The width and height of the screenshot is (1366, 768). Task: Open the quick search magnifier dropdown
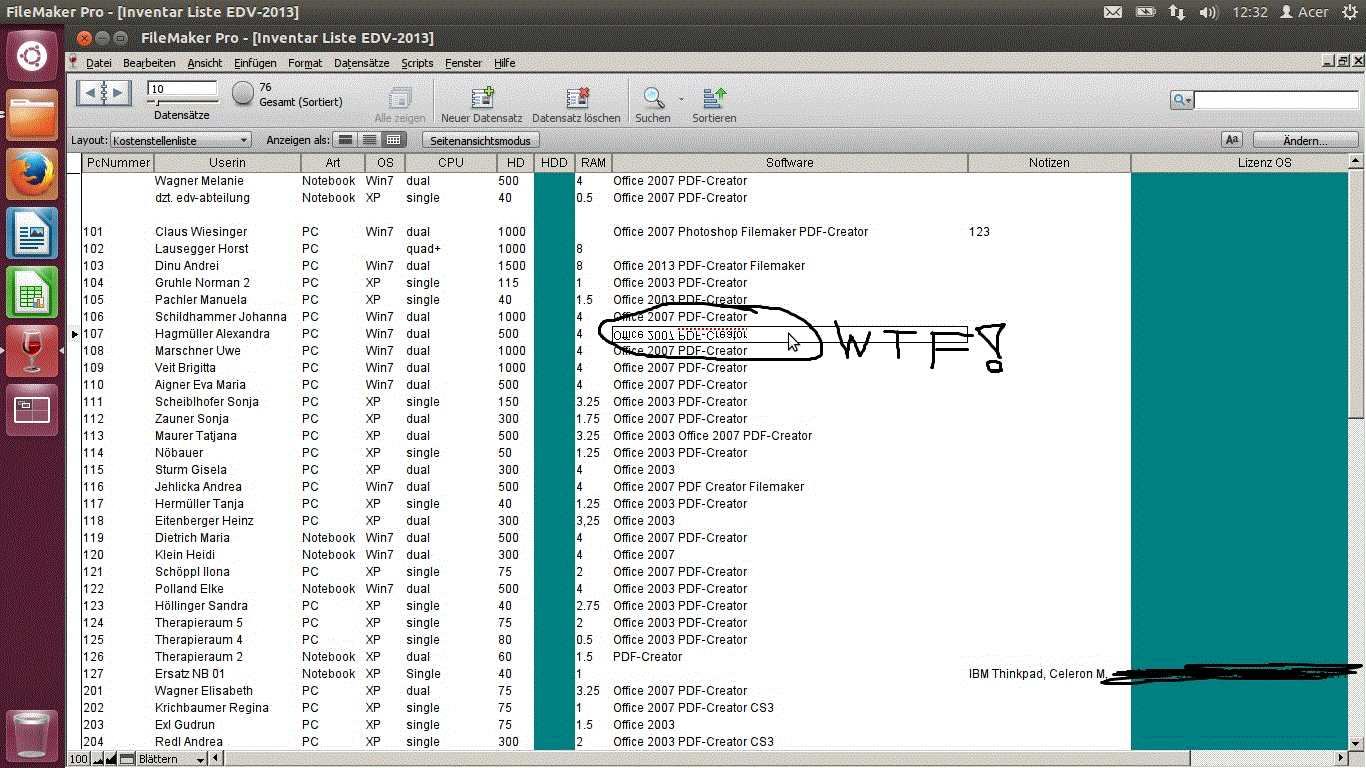(x=1182, y=100)
